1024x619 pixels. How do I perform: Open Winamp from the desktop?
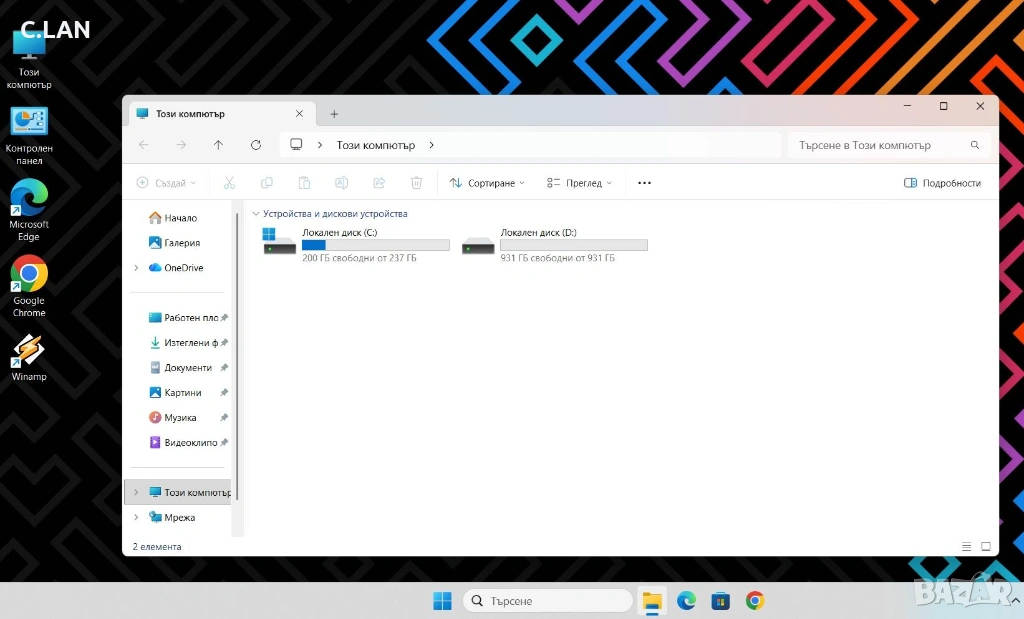pyautogui.click(x=29, y=357)
